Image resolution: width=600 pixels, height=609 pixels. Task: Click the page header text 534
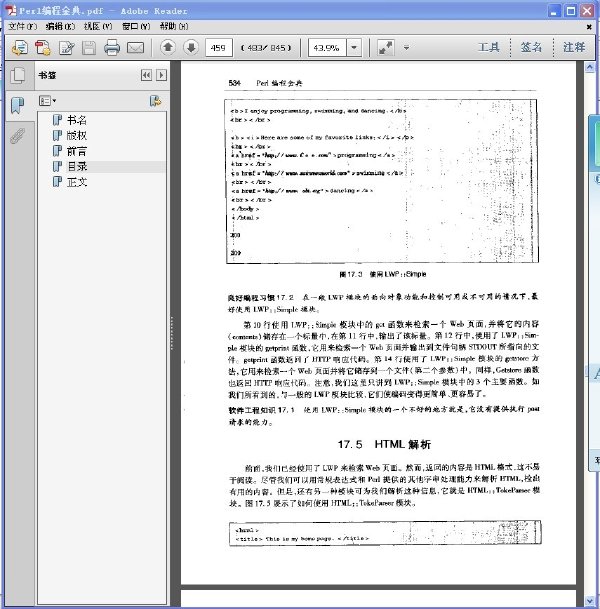(x=234, y=83)
